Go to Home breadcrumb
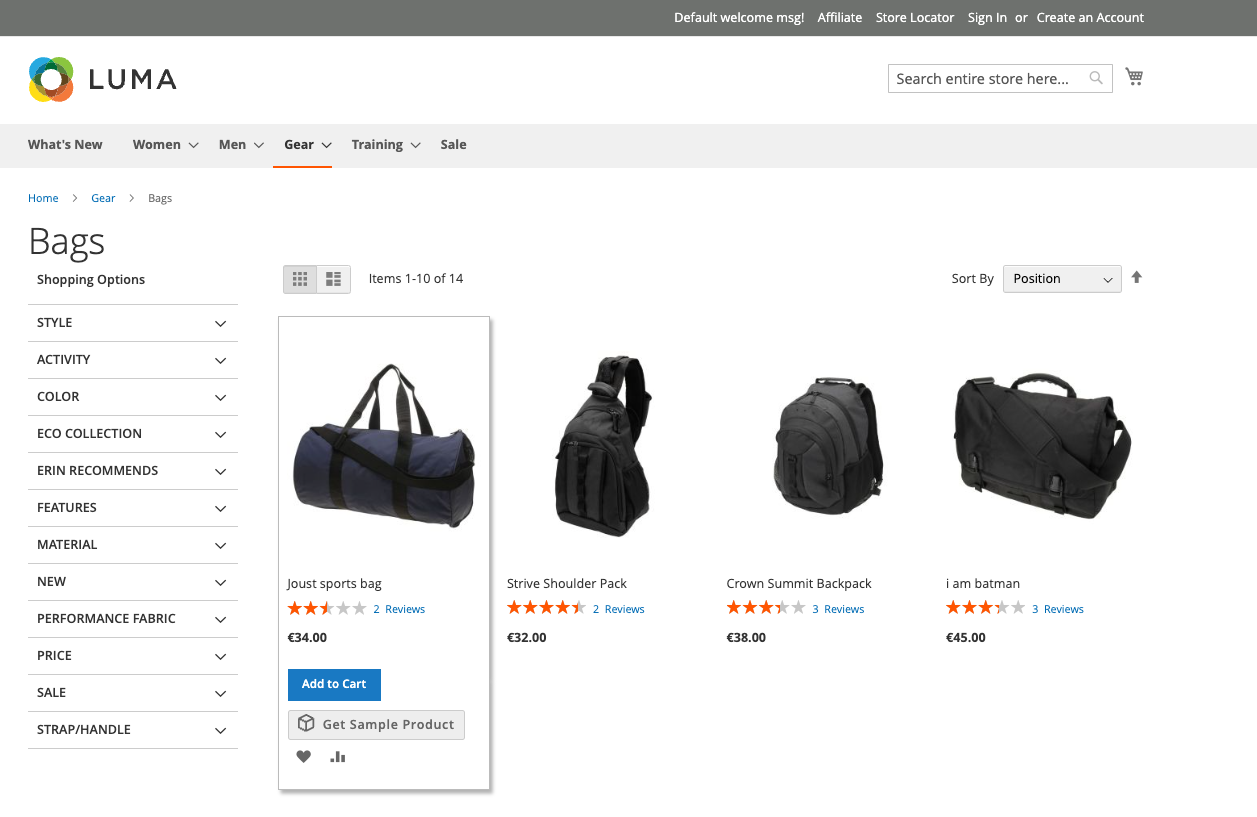This screenshot has height=817, width=1257. pyautogui.click(x=43, y=198)
